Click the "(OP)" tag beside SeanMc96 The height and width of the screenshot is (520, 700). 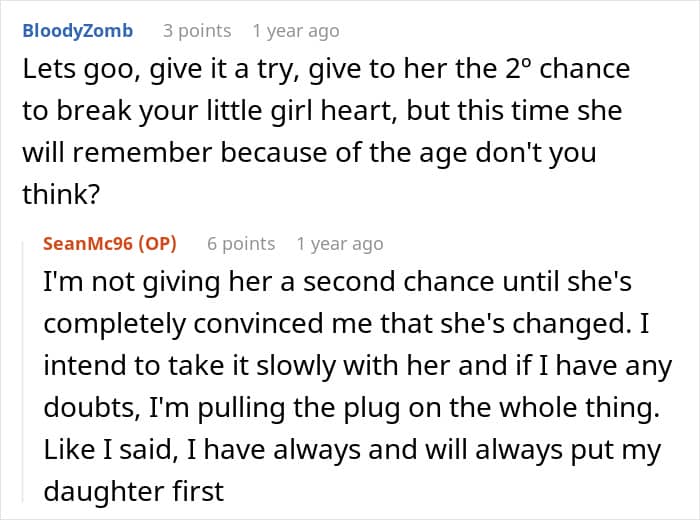coord(158,244)
